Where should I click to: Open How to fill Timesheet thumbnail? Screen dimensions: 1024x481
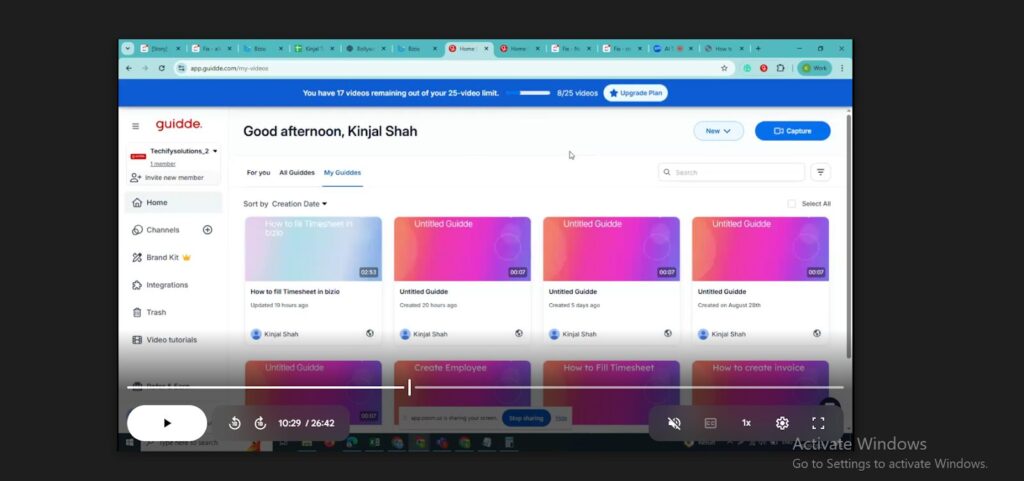click(313, 248)
